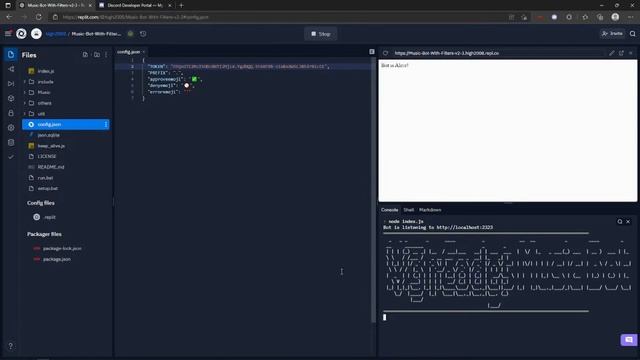Select the config.json editor tab
This screenshot has height=360, width=640.
click(129, 52)
